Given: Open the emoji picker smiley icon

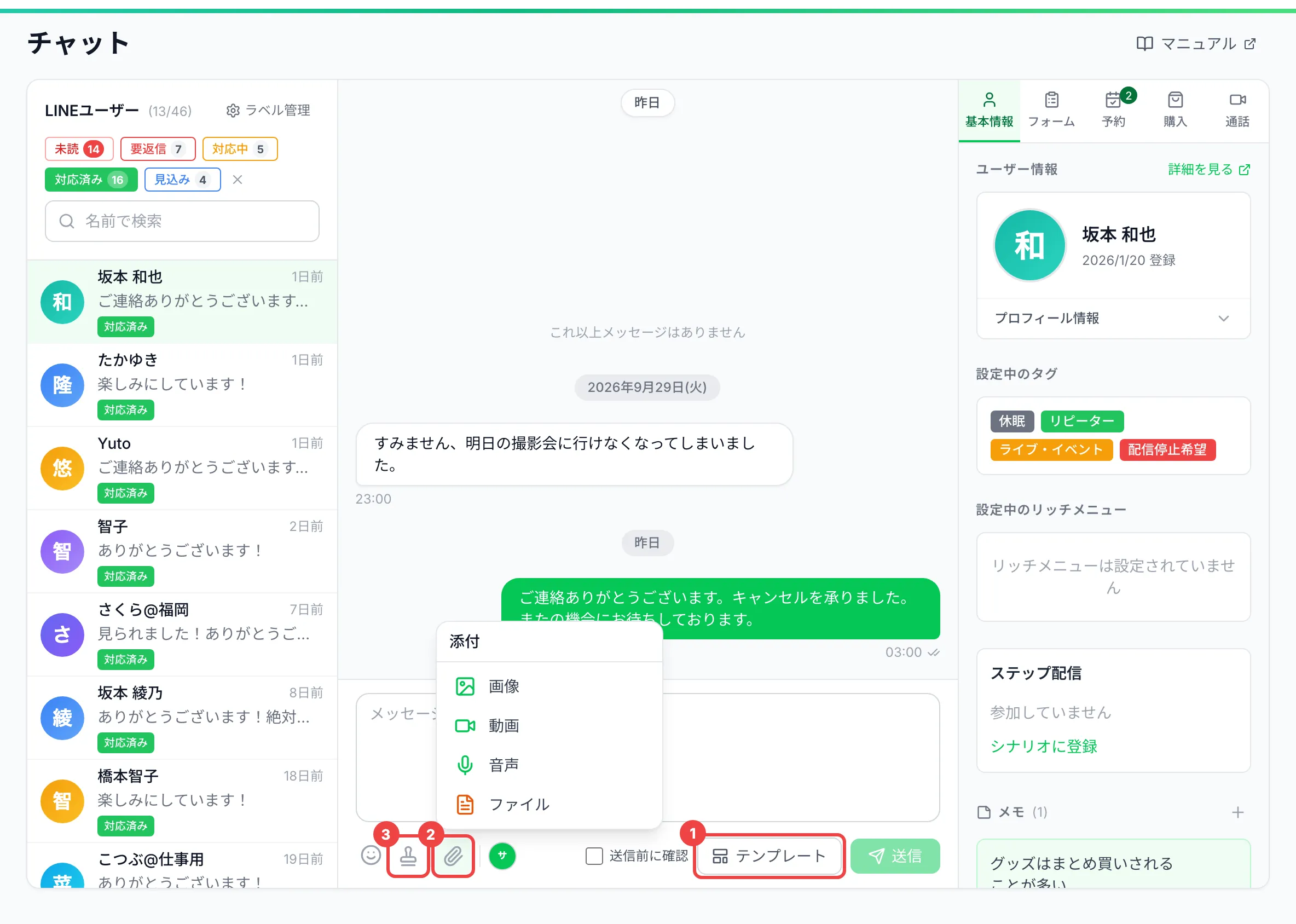Looking at the screenshot, I should pyautogui.click(x=371, y=855).
